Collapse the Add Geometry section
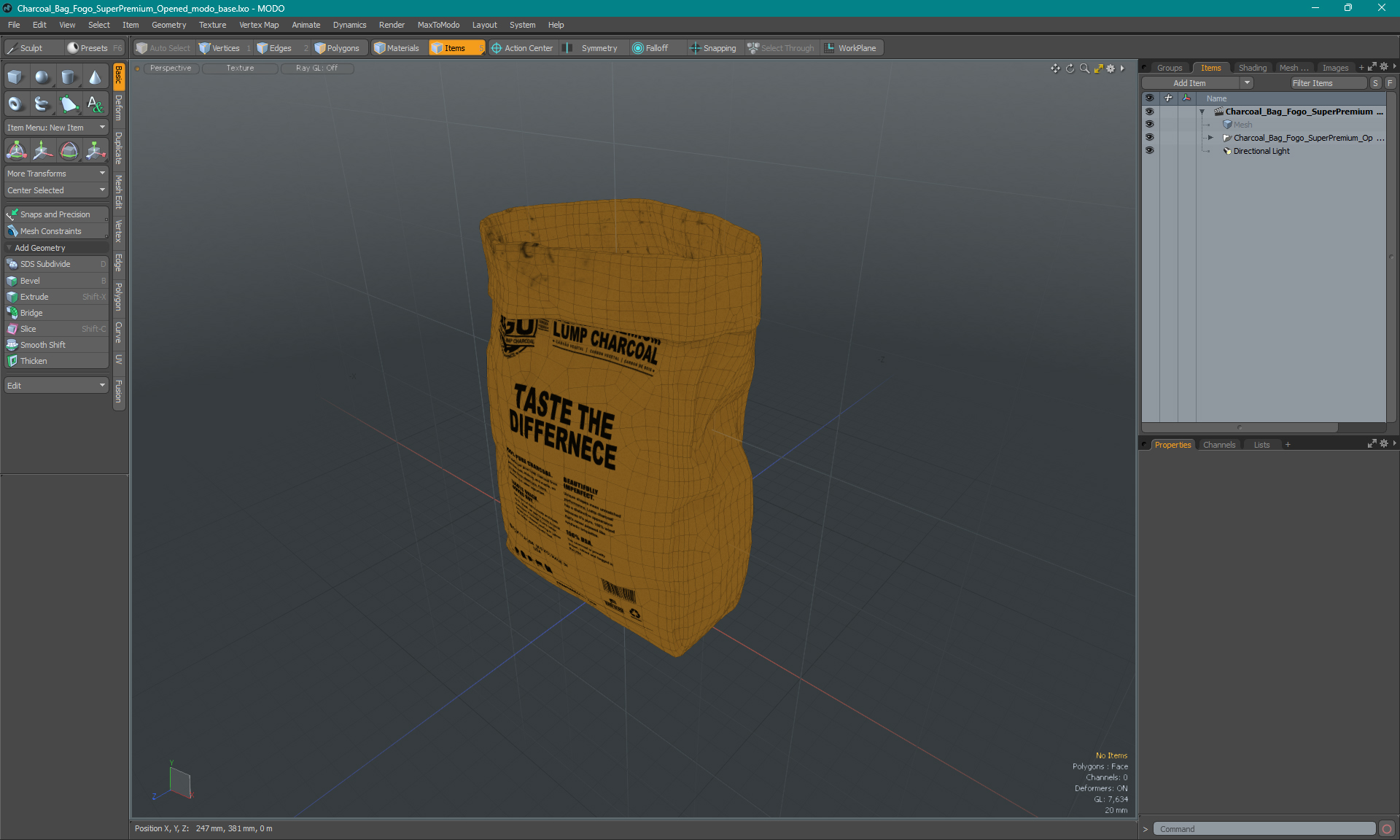Image resolution: width=1400 pixels, height=840 pixels. (x=9, y=248)
